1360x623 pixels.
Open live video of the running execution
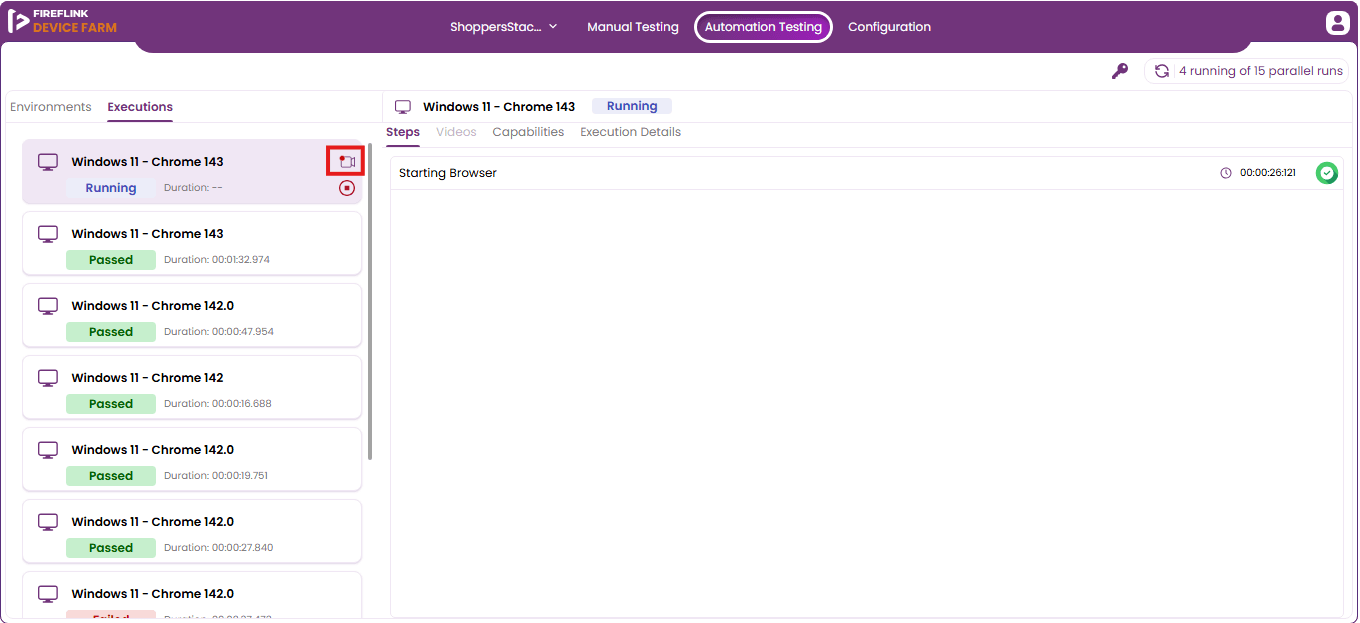[347, 162]
